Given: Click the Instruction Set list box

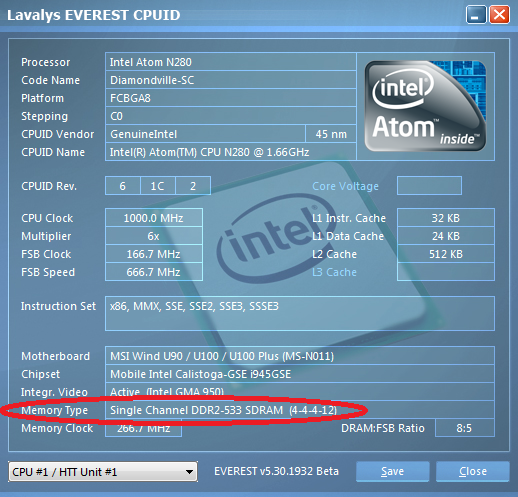Looking at the screenshot, I should click(300, 313).
